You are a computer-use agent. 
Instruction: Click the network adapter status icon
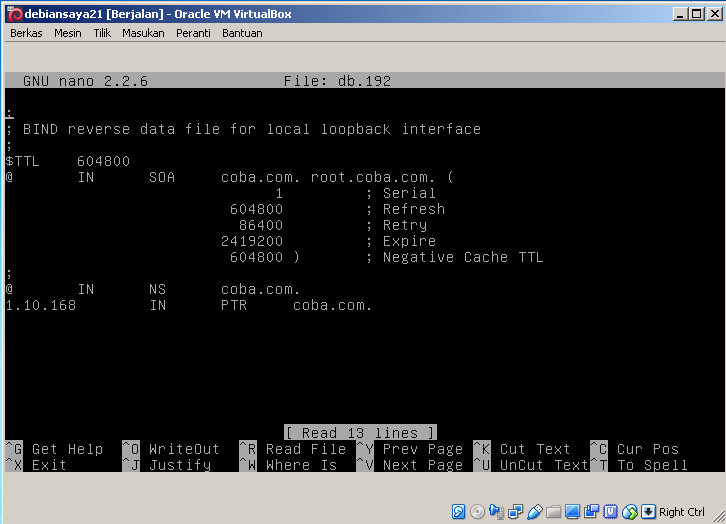pyautogui.click(x=515, y=512)
